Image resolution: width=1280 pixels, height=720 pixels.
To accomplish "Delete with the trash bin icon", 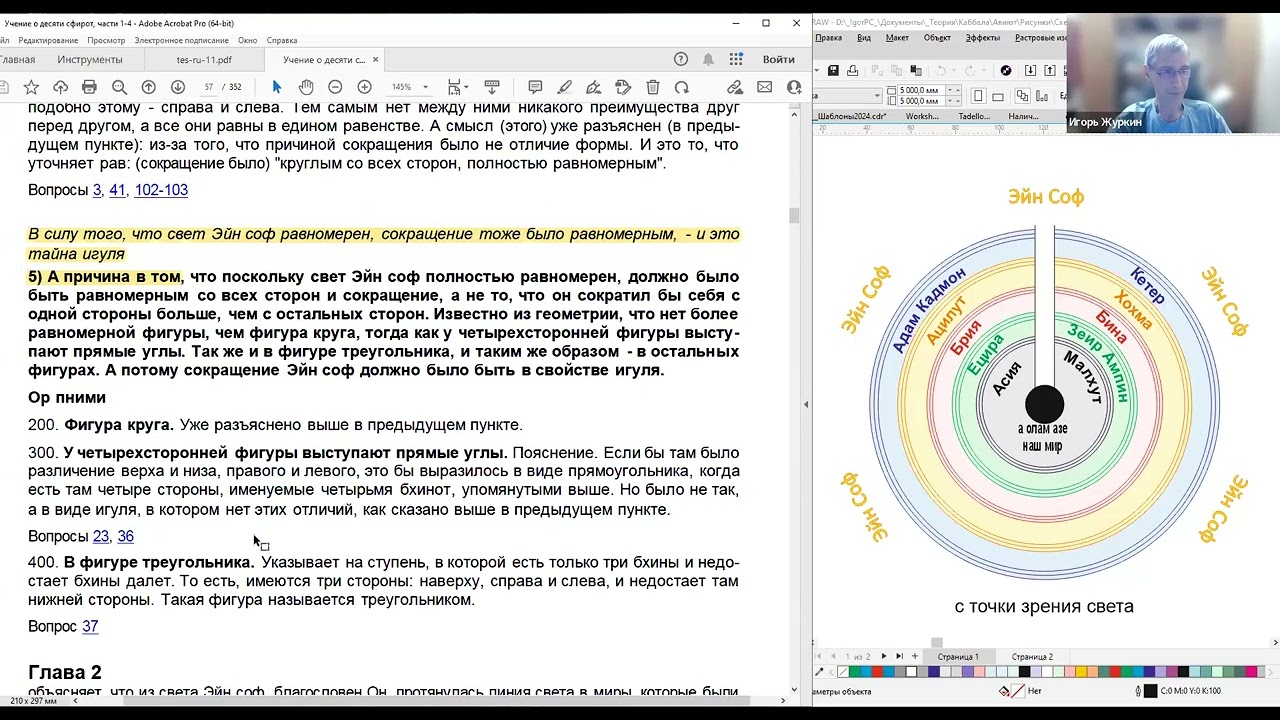I will click(653, 87).
